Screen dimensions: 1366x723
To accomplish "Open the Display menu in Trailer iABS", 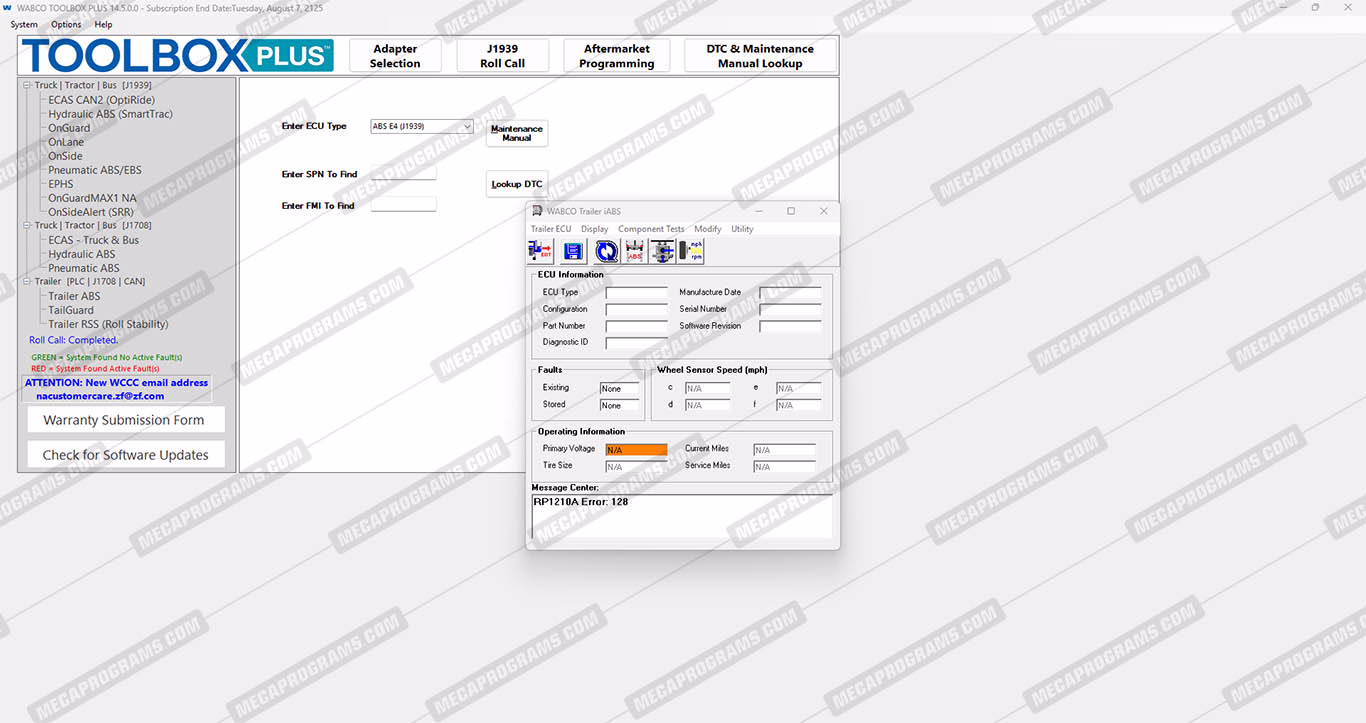I will [595, 229].
